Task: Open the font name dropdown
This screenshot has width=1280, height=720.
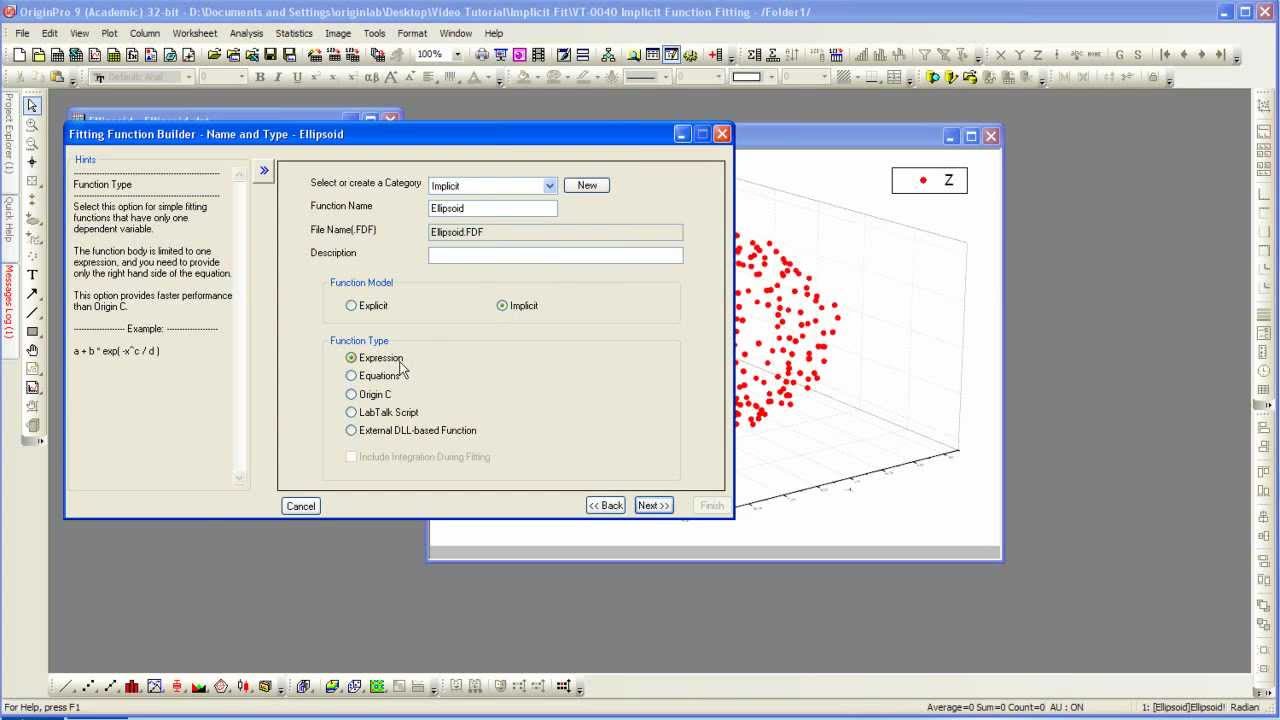Action: click(187, 77)
